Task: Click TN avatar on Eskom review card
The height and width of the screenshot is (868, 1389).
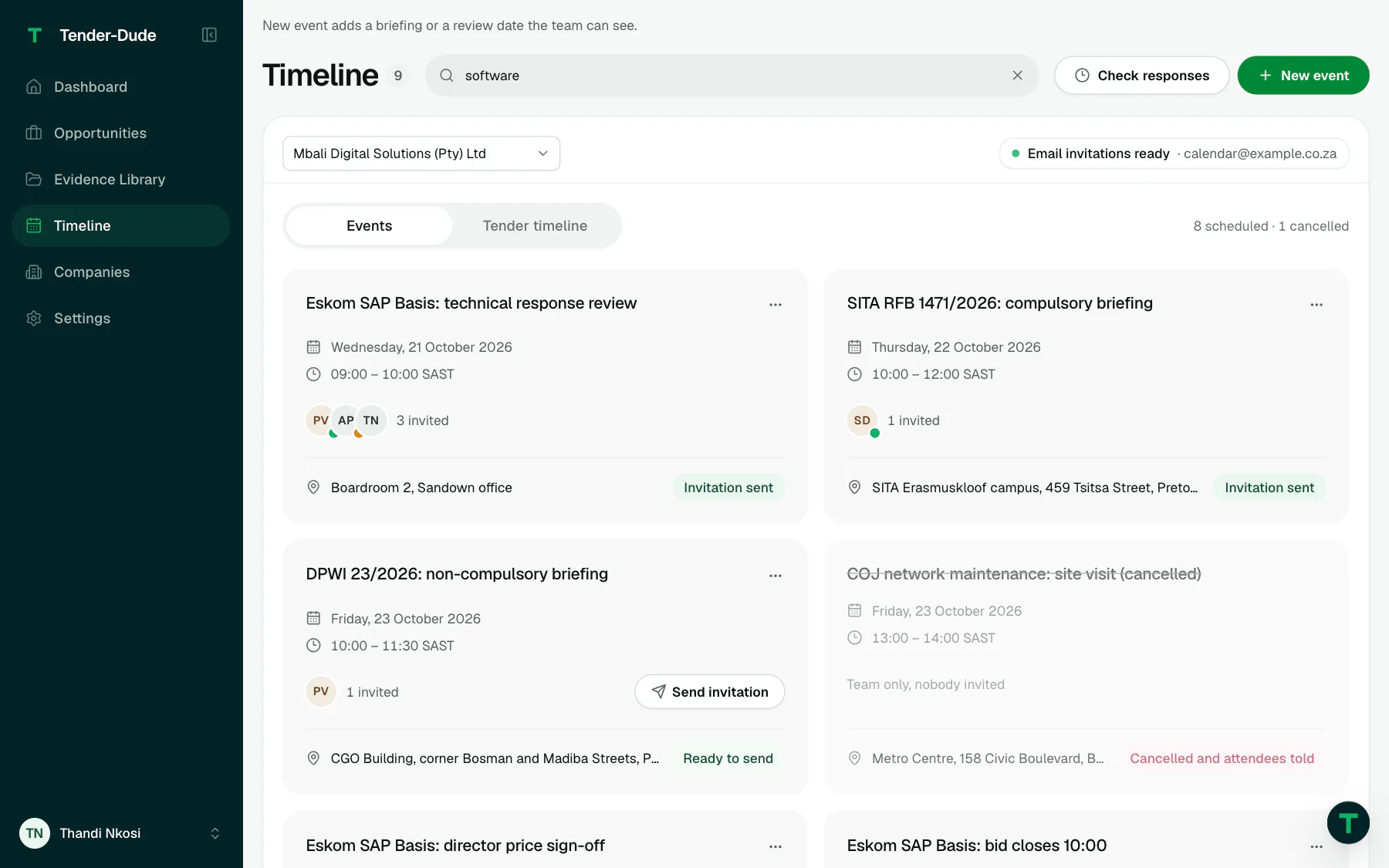Action: [371, 420]
